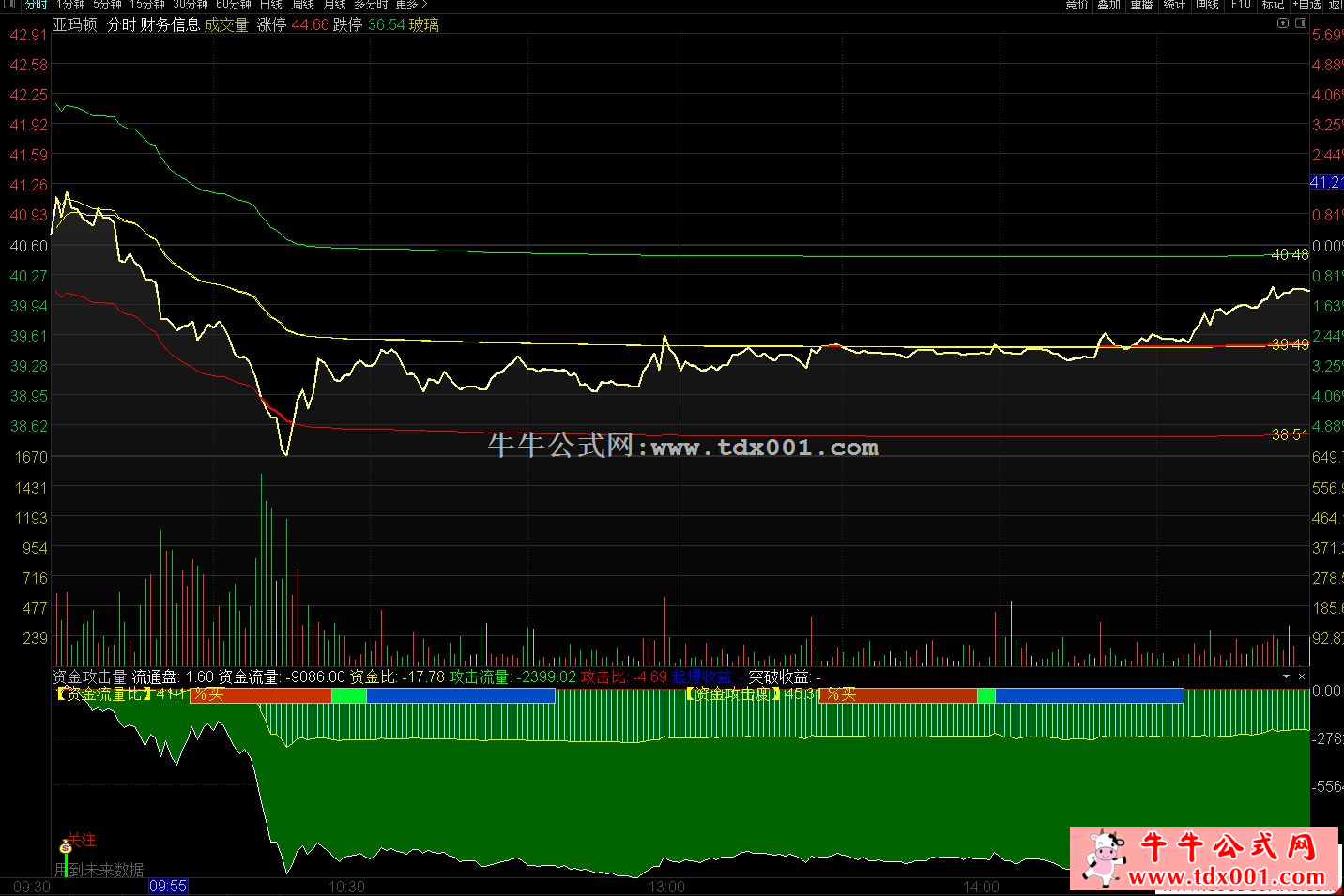Viewport: 1344px width, 896px height.
Task: Click the 牛牛公式网 cow logo
Action: [x=1104, y=858]
